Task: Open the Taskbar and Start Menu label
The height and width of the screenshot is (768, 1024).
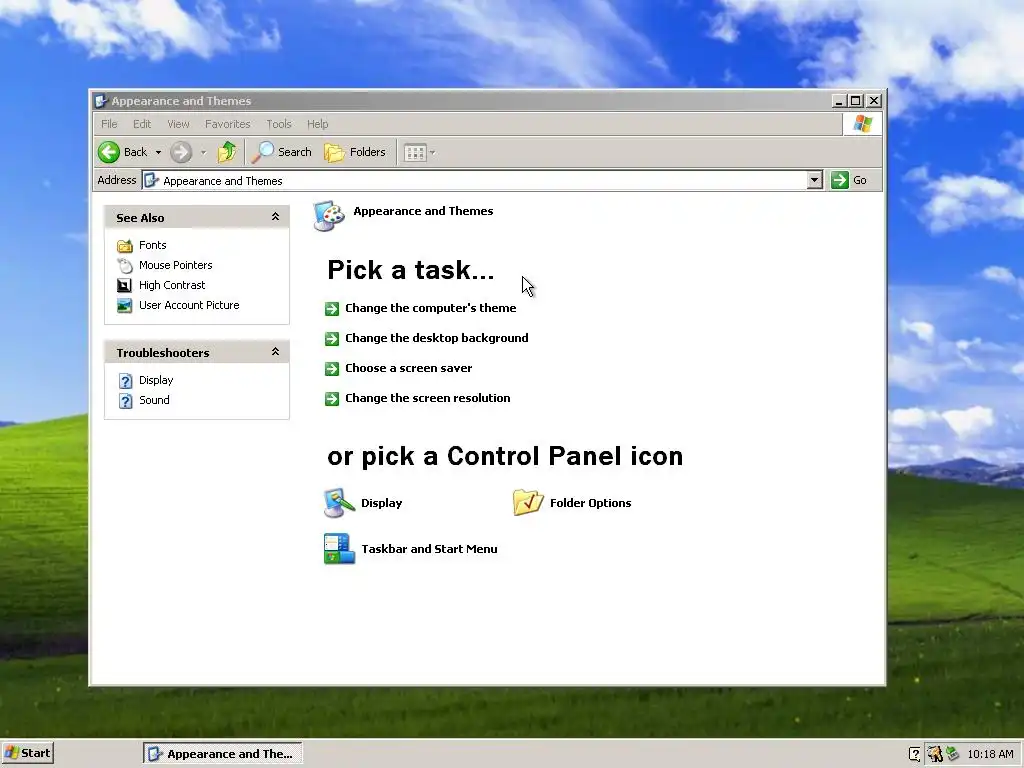Action: click(x=429, y=549)
